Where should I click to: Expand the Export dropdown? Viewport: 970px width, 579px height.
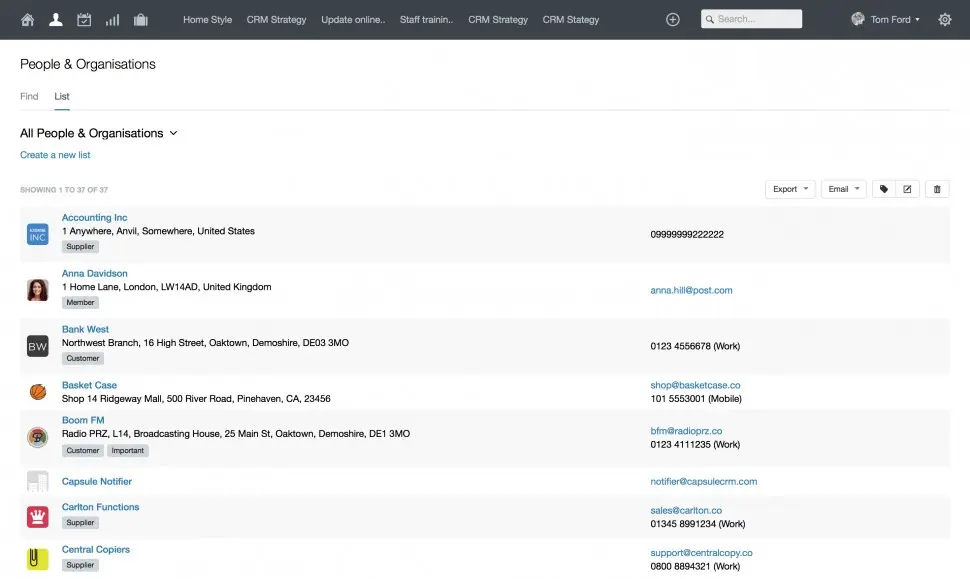tap(790, 189)
